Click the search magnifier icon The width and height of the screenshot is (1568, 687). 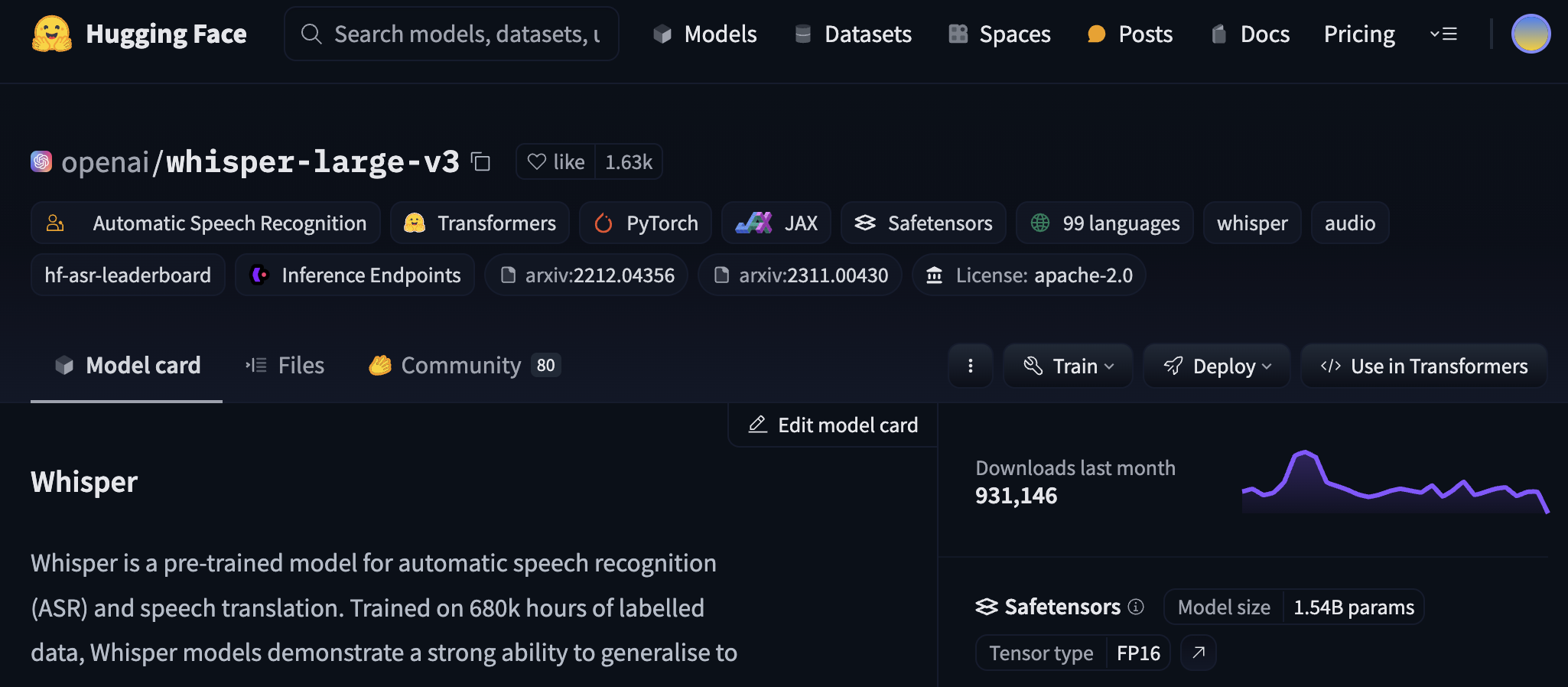tap(311, 34)
